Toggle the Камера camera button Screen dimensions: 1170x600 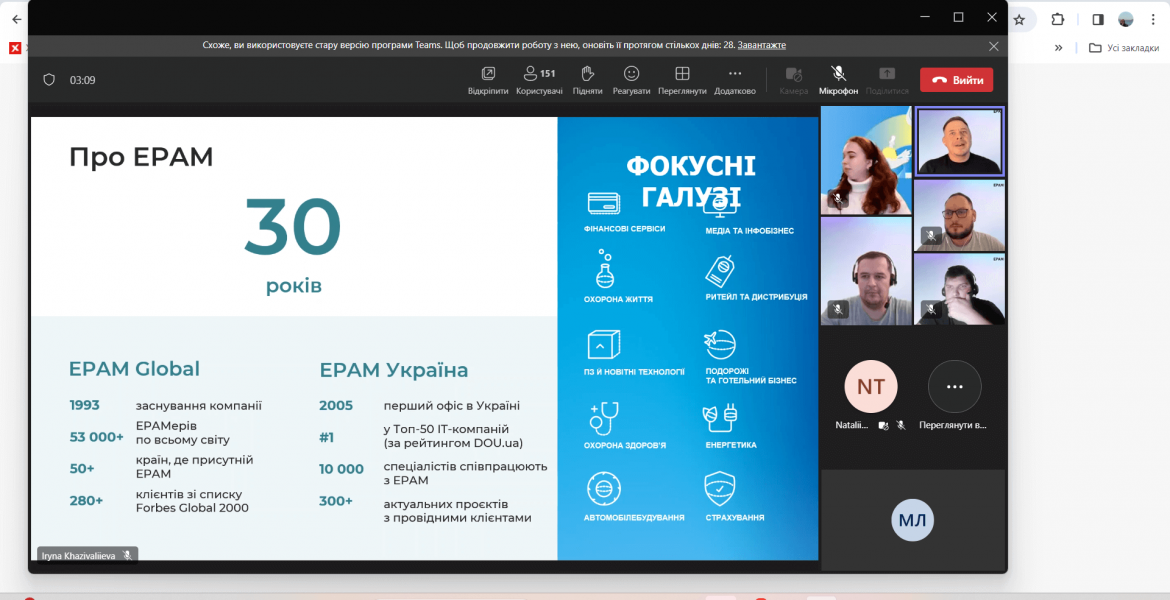point(794,81)
